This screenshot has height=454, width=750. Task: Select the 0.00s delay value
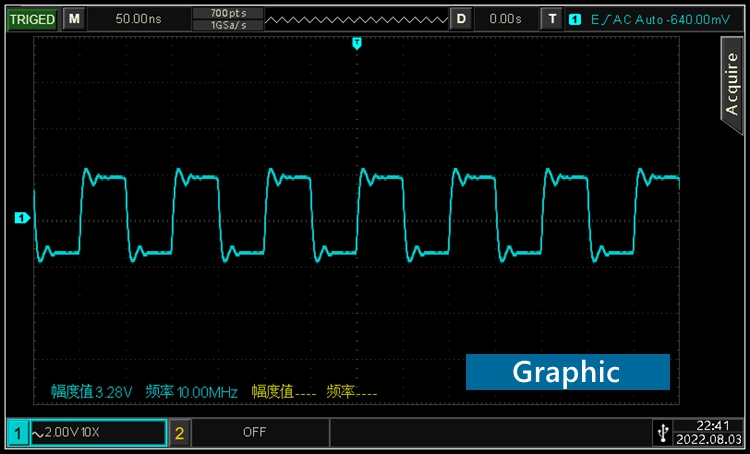[x=505, y=19]
